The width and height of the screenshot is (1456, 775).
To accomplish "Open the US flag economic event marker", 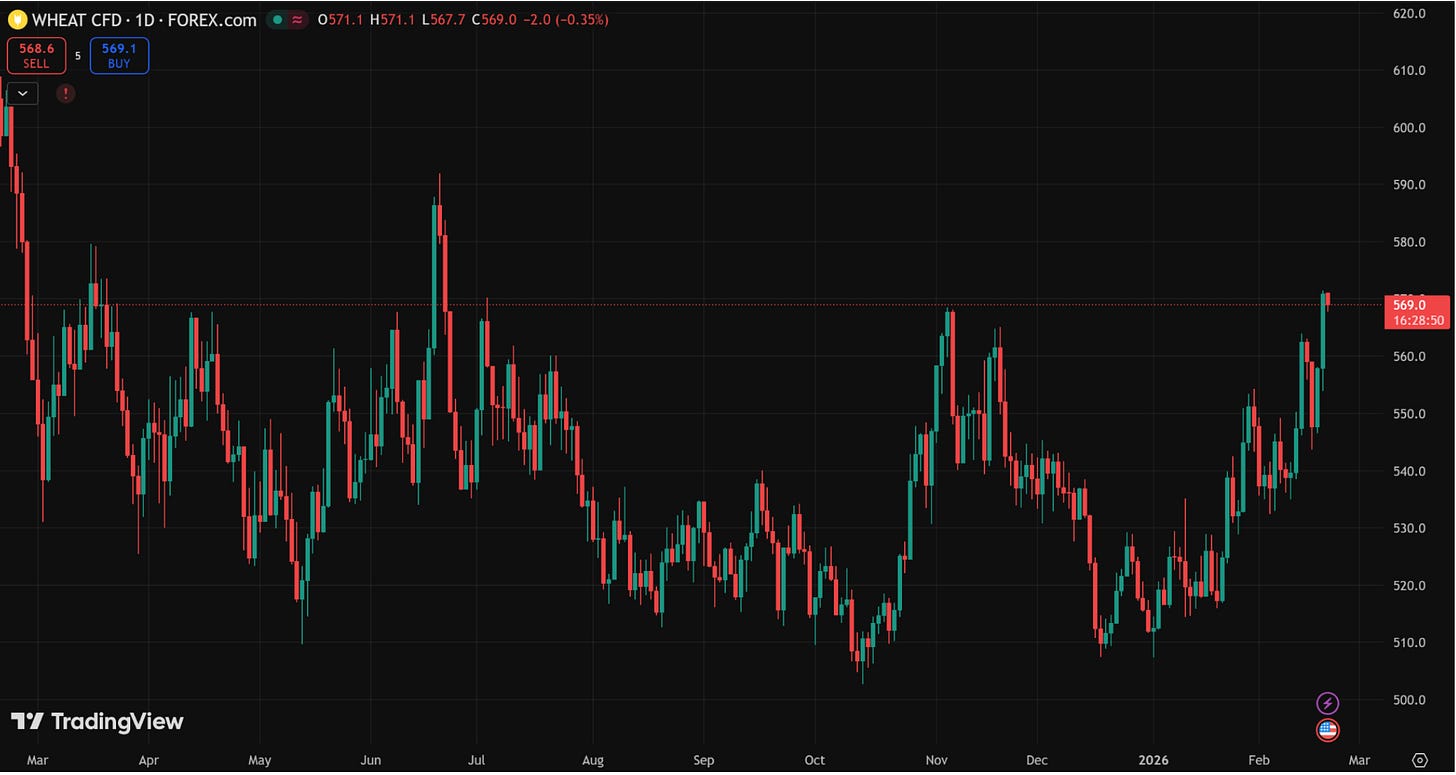I will click(1327, 730).
